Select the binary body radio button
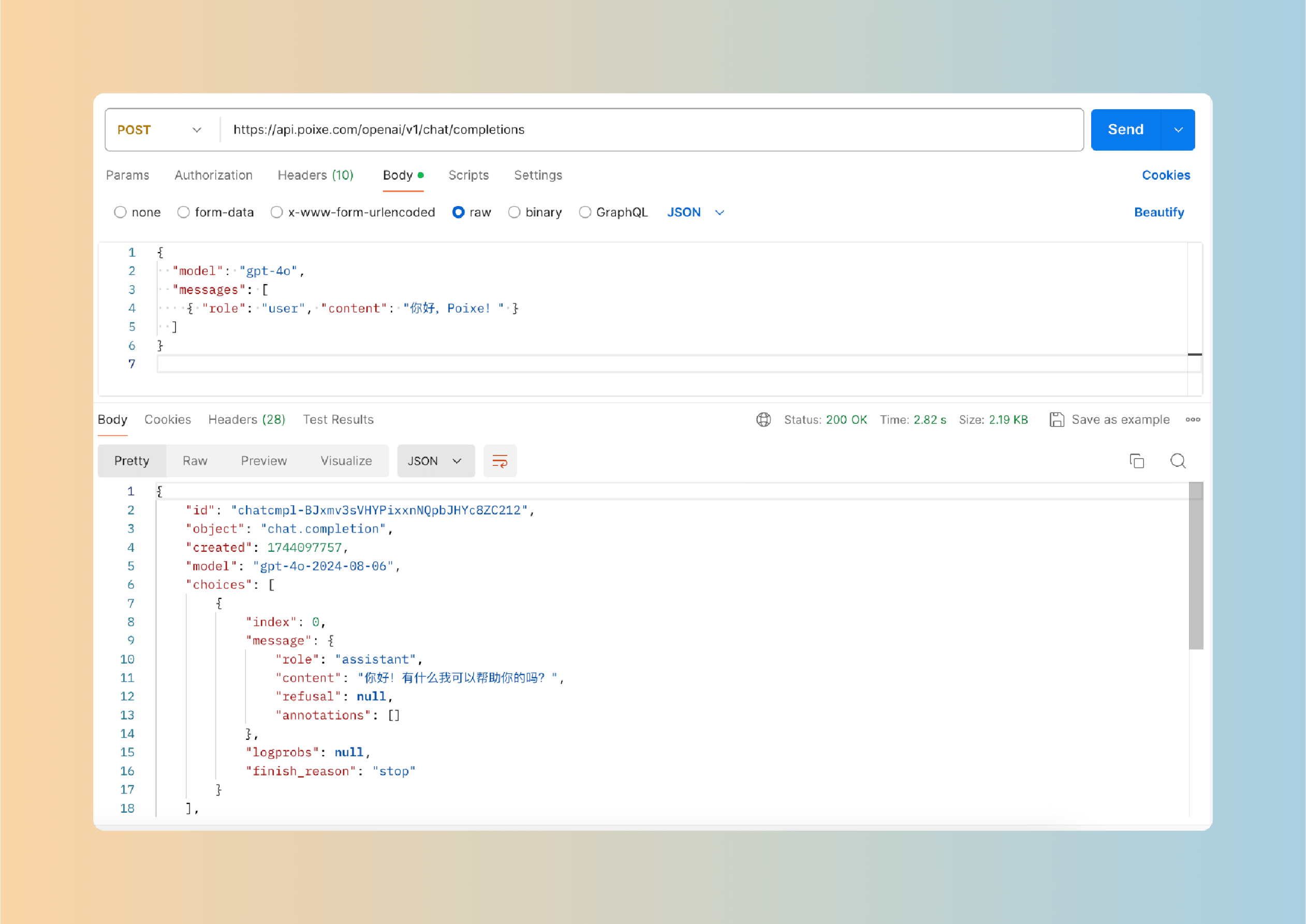Image resolution: width=1306 pixels, height=924 pixels. click(x=514, y=212)
